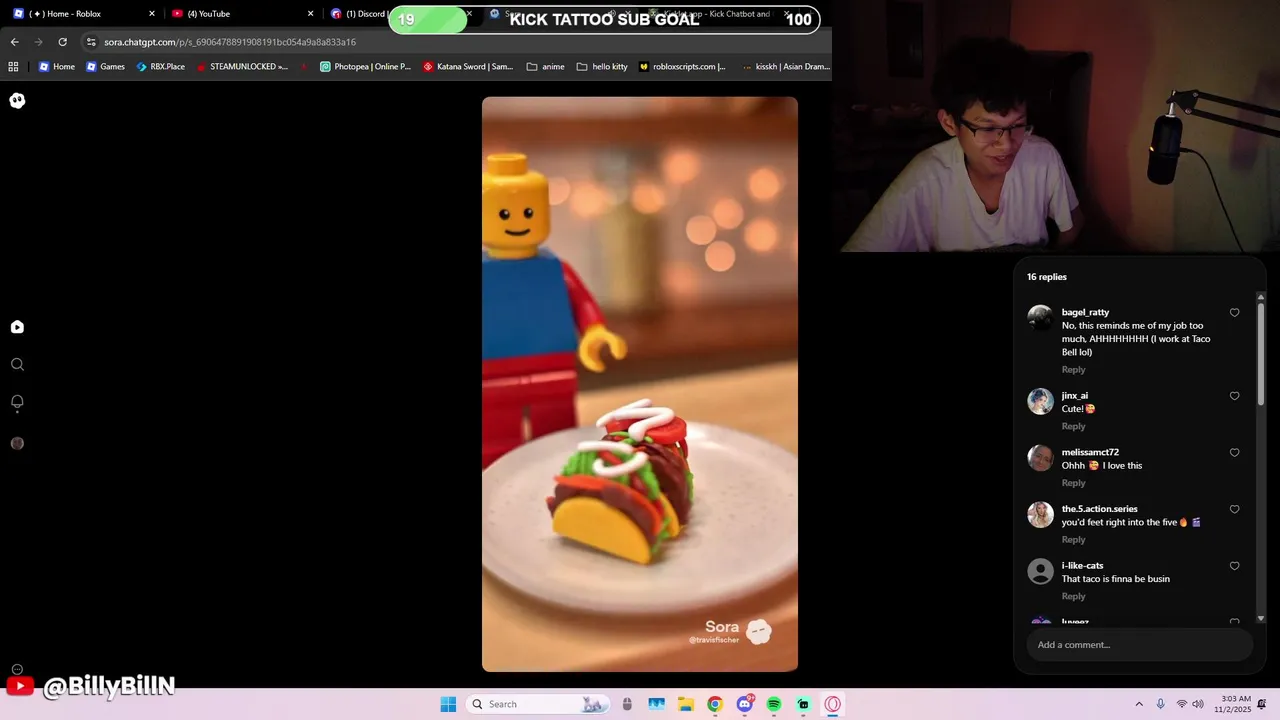The height and width of the screenshot is (720, 1280).
Task: Go back in browser
Action: [14, 42]
